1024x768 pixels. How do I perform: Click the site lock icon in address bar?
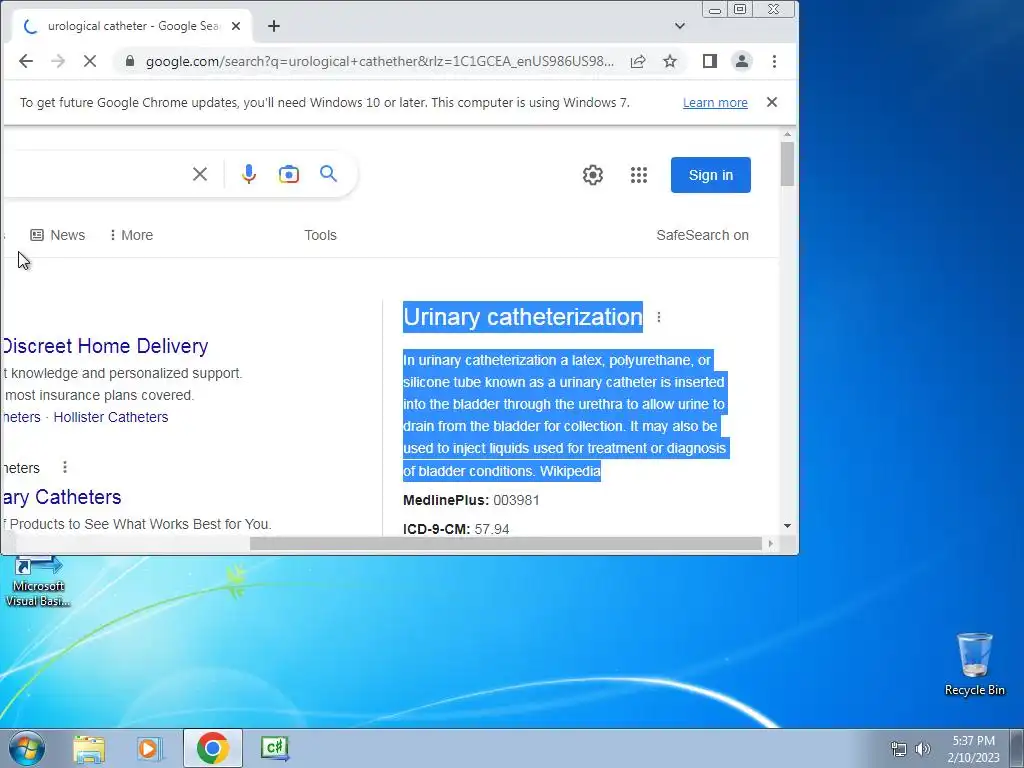(x=130, y=61)
